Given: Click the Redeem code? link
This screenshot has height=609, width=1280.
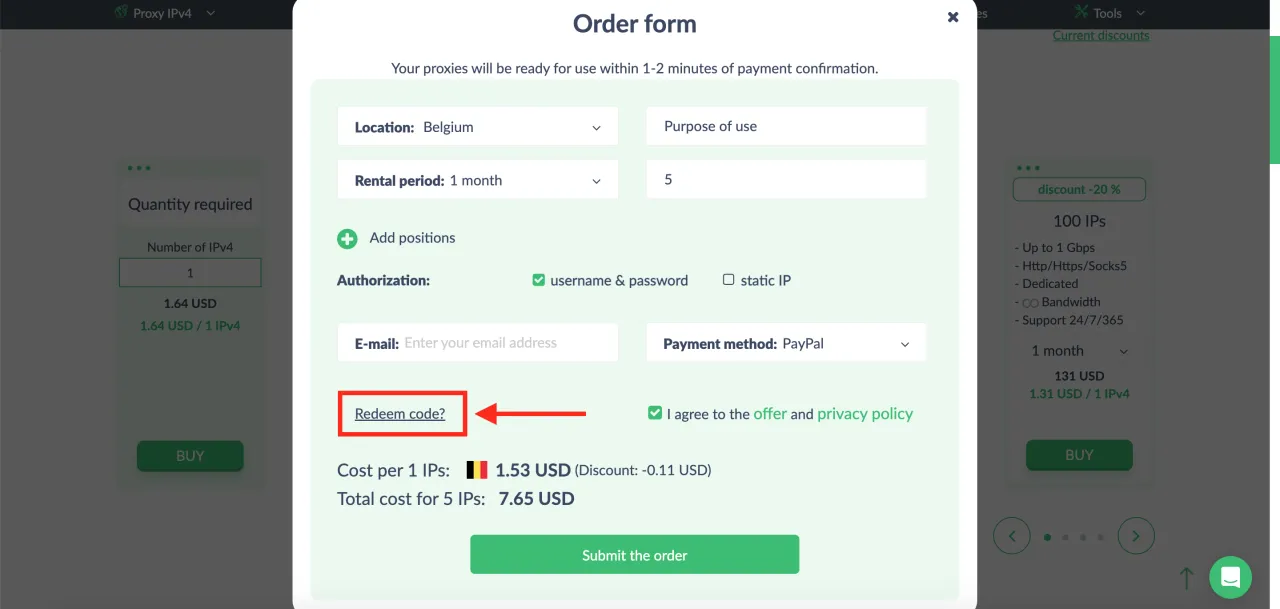Looking at the screenshot, I should point(400,414).
